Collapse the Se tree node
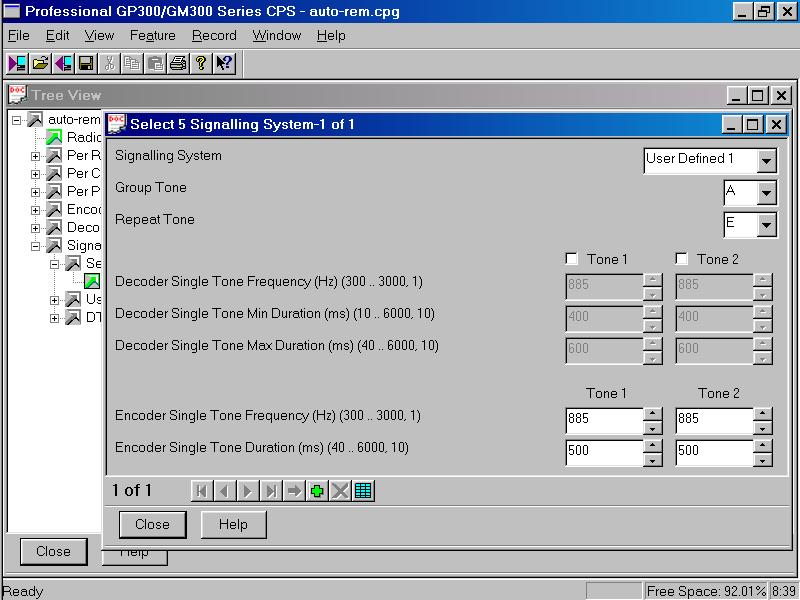The height and width of the screenshot is (600, 800). tap(54, 264)
